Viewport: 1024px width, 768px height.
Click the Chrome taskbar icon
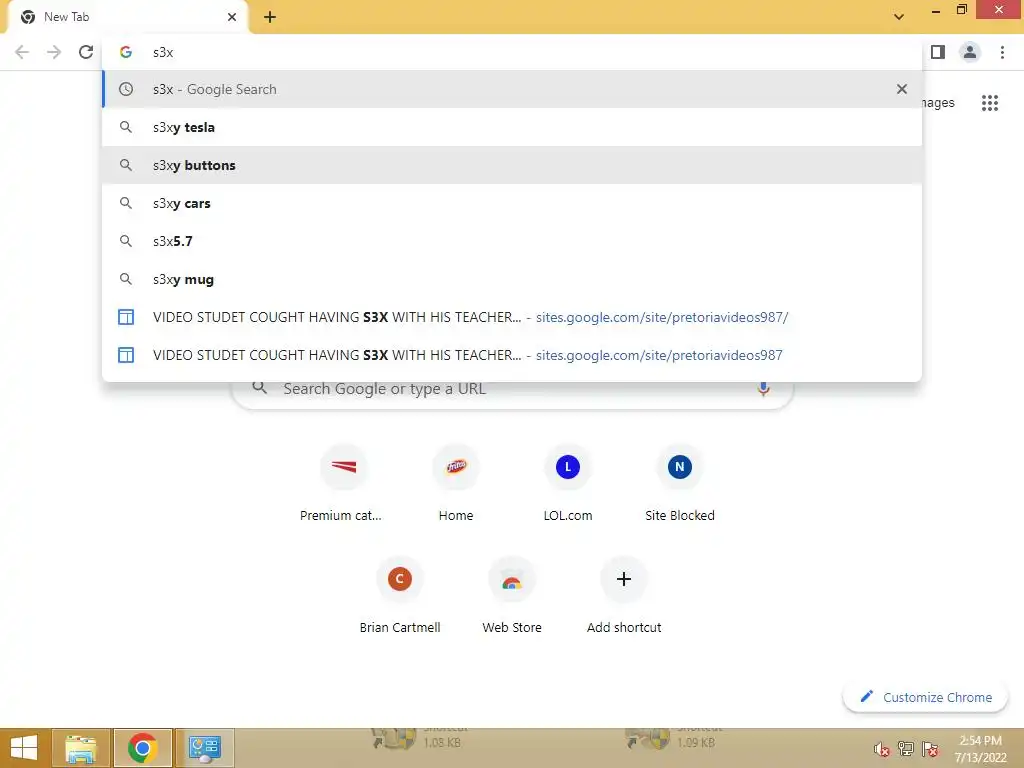tap(142, 748)
